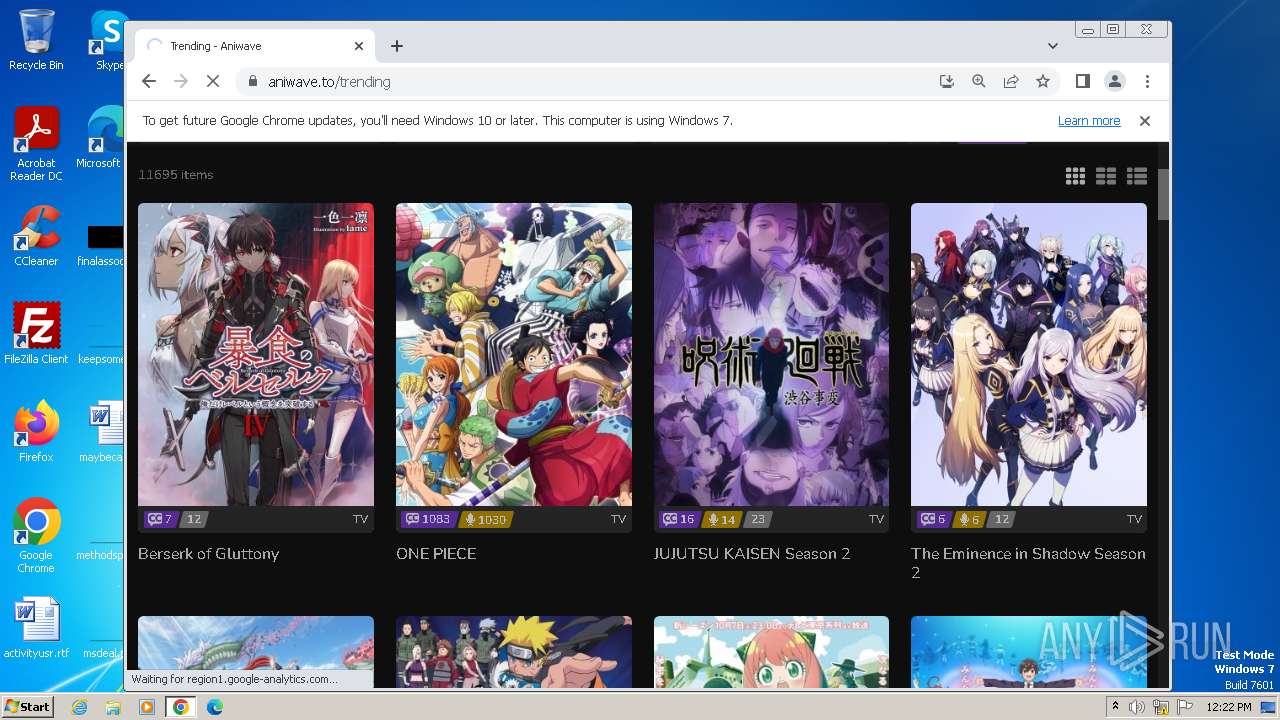Click ONE PIECE dub count 1030 badge
This screenshot has height=720, width=1280.
tap(485, 519)
